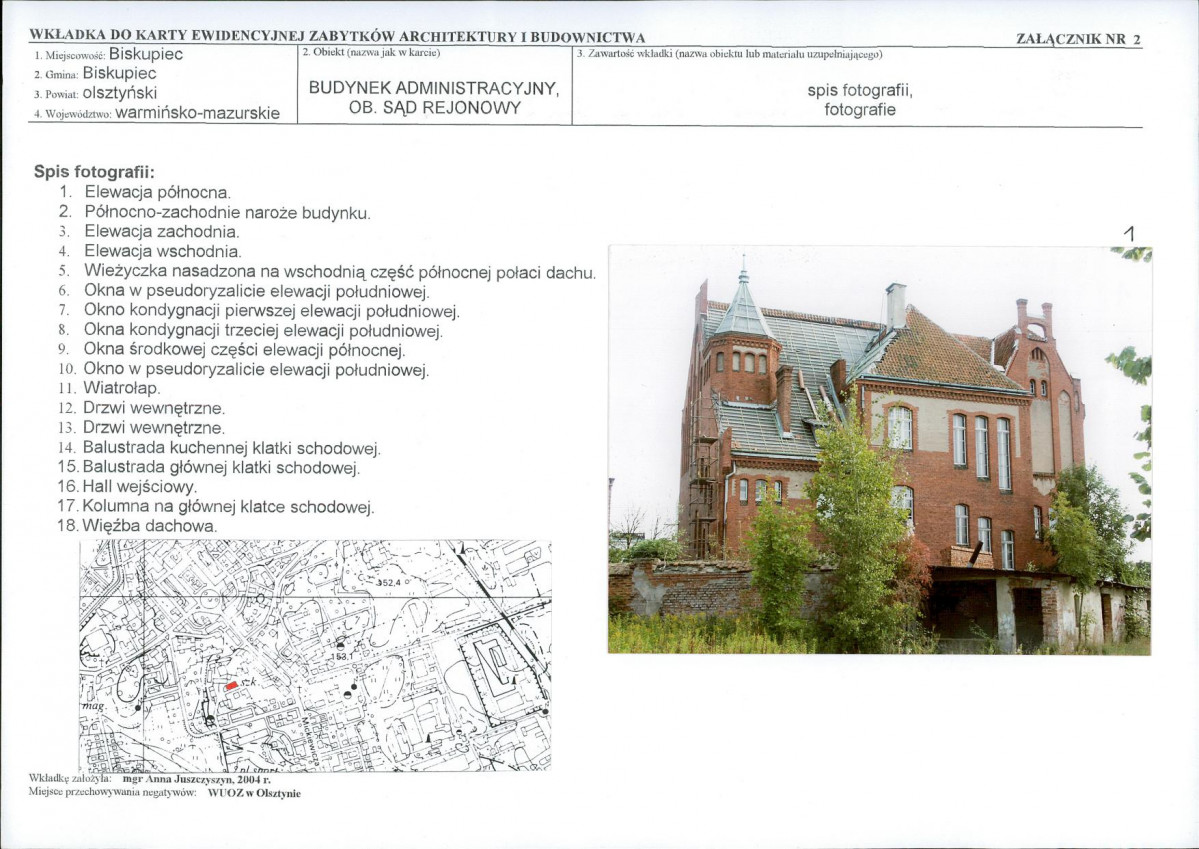The height and width of the screenshot is (849, 1199).
Task: Click 'Kolumna na głównej klatce schodowej.'
Action: pyautogui.click(x=228, y=507)
